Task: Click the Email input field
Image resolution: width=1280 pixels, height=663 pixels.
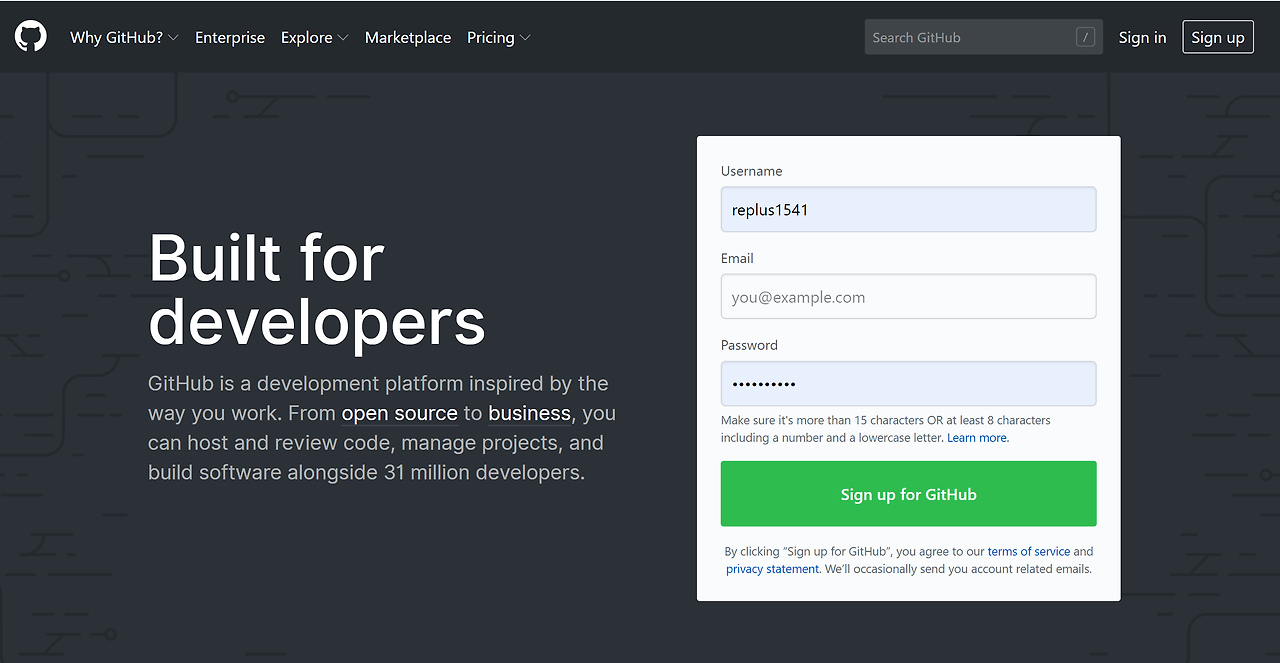Action: click(x=908, y=297)
